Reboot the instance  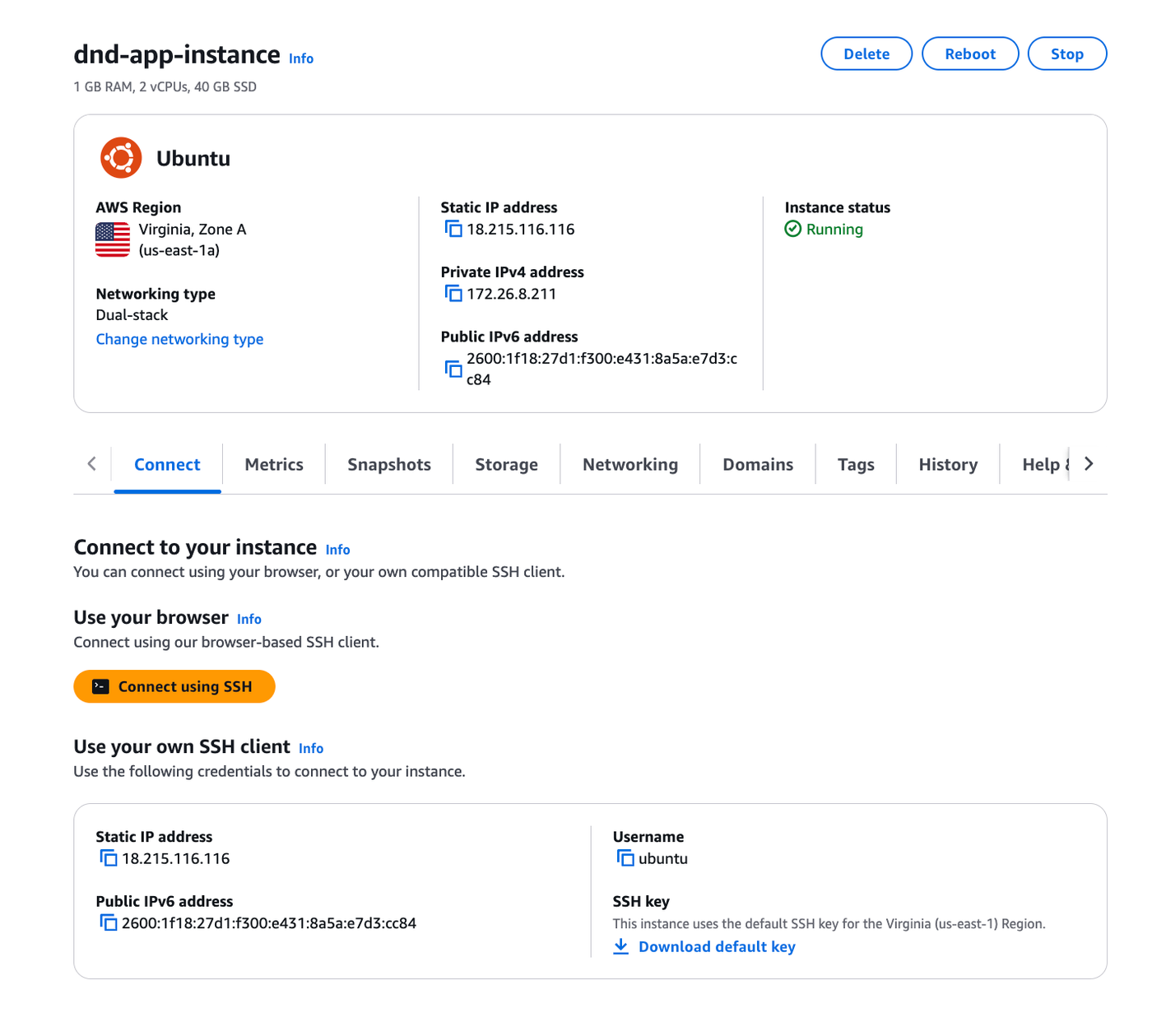pyautogui.click(x=969, y=54)
